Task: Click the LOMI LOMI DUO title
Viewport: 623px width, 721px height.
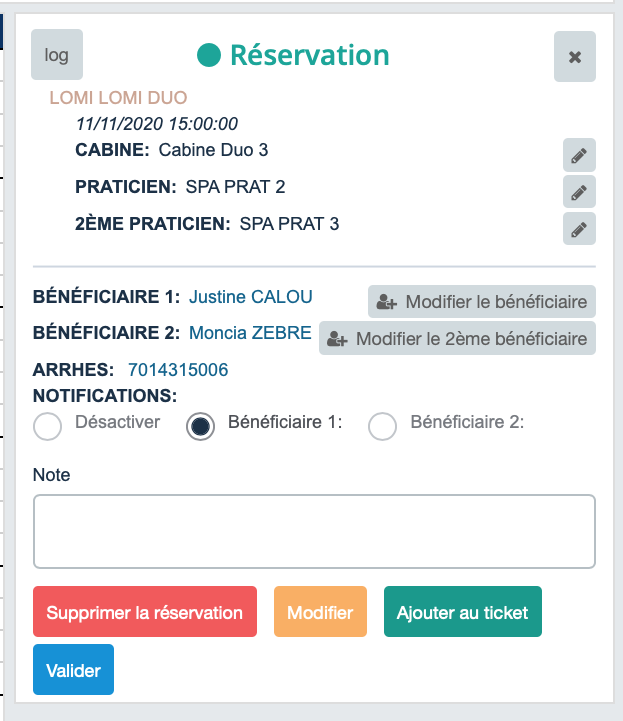Action: click(x=118, y=98)
